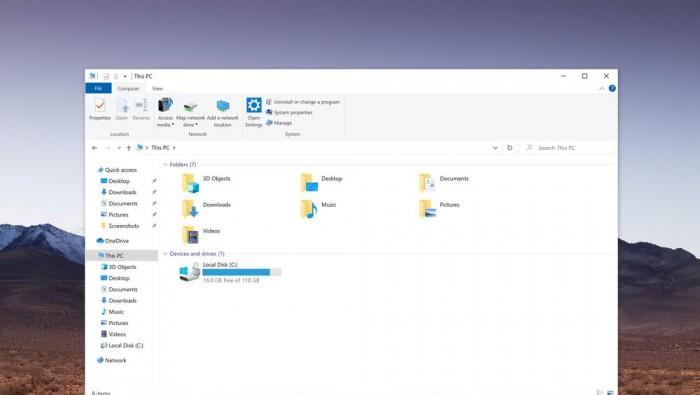
Task: Collapse the Devices and drives group
Action: click(166, 254)
